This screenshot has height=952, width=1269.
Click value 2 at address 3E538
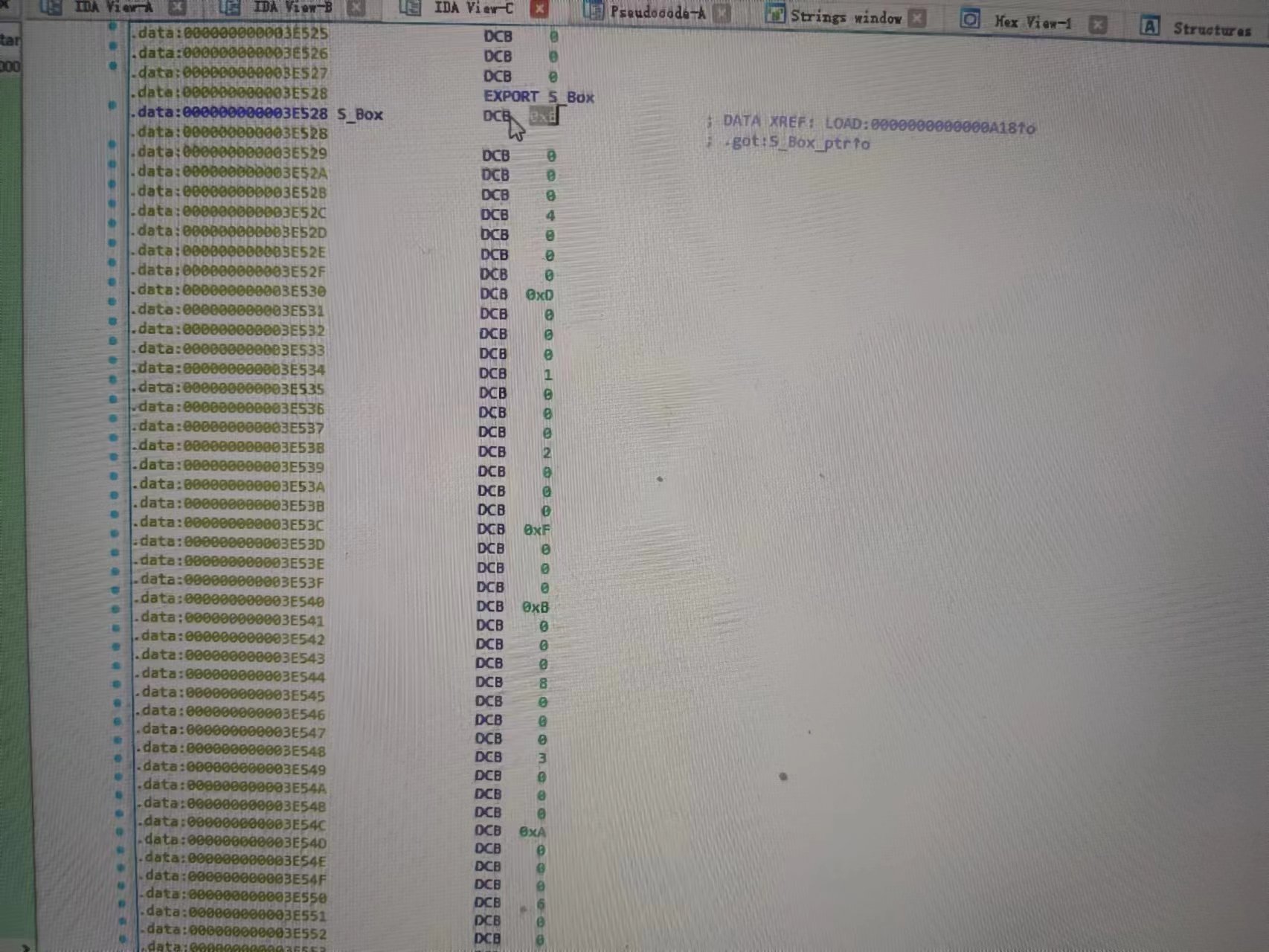click(547, 452)
